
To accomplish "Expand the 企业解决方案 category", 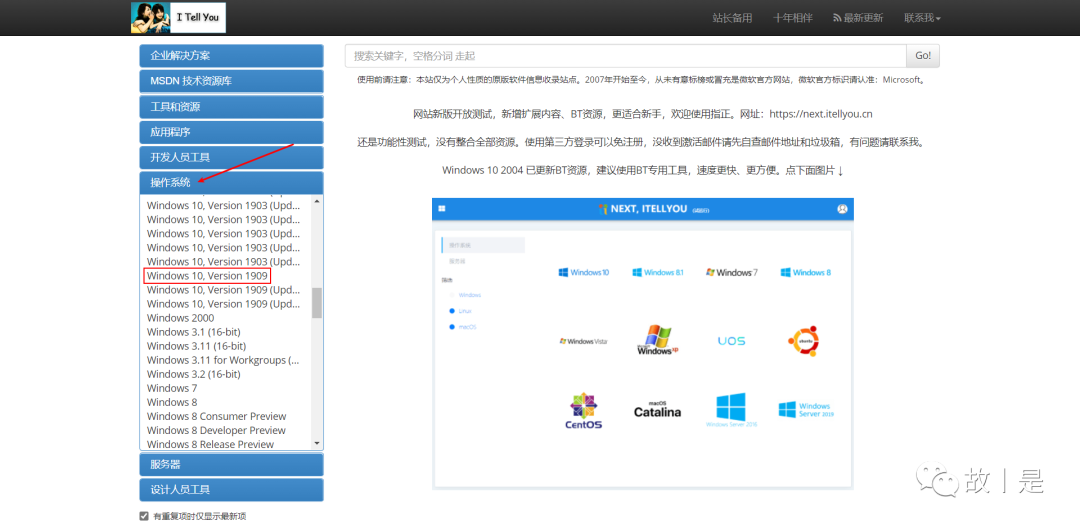I will point(231,56).
